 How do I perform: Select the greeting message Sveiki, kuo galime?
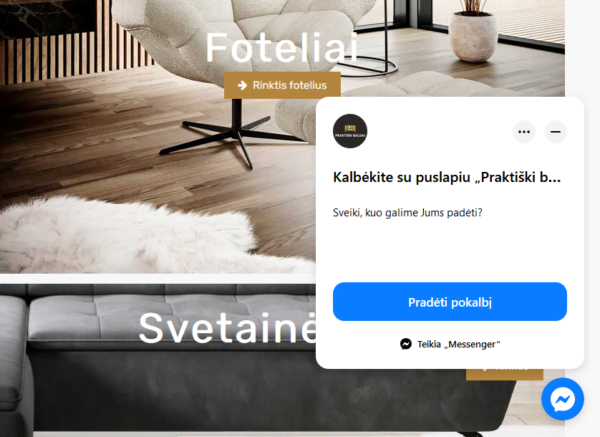[408, 213]
